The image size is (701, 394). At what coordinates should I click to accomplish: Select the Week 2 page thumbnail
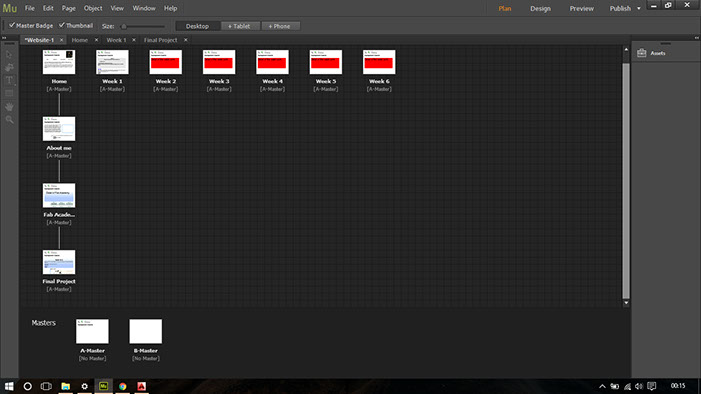(166, 62)
